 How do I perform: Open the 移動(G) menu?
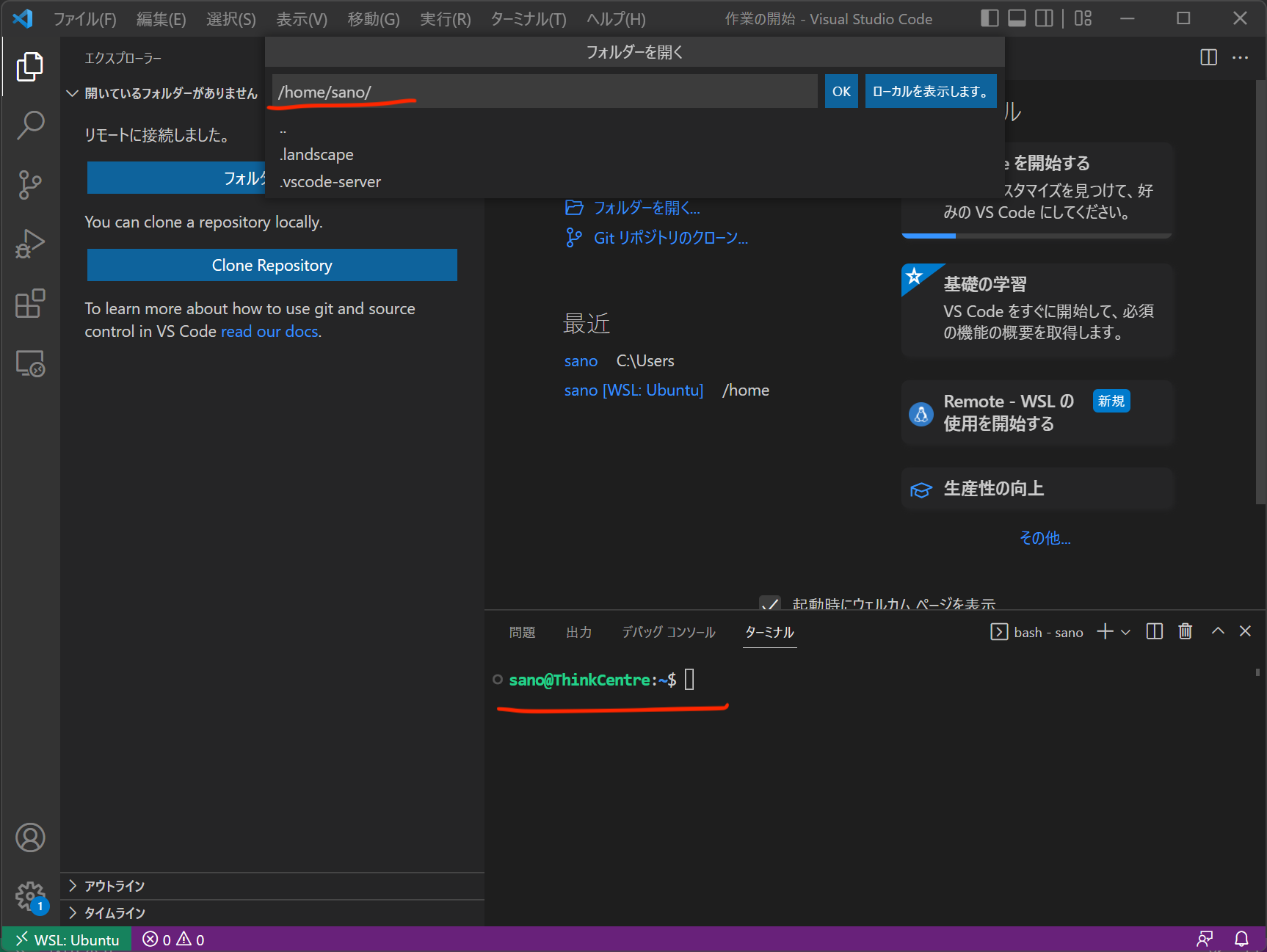pyautogui.click(x=374, y=19)
